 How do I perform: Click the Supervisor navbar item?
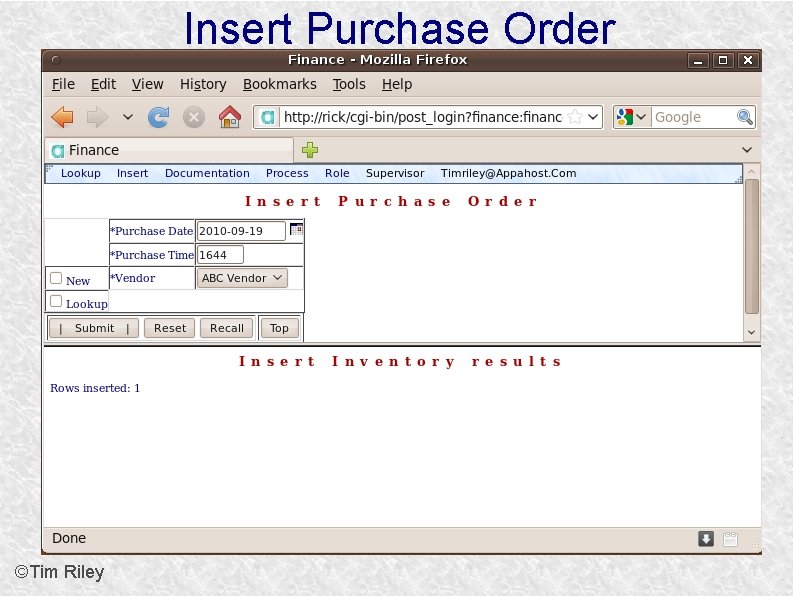[395, 173]
